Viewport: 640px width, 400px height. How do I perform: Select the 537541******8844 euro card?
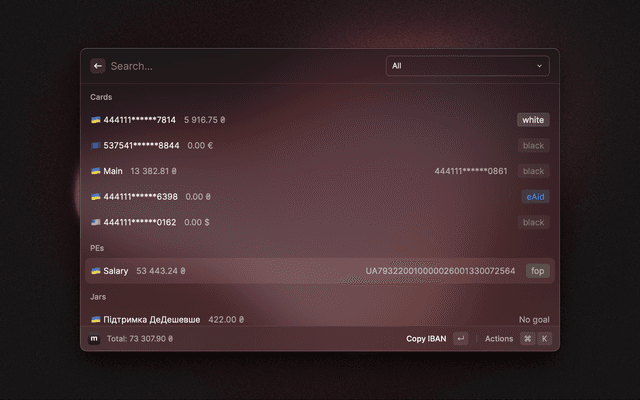pos(300,146)
